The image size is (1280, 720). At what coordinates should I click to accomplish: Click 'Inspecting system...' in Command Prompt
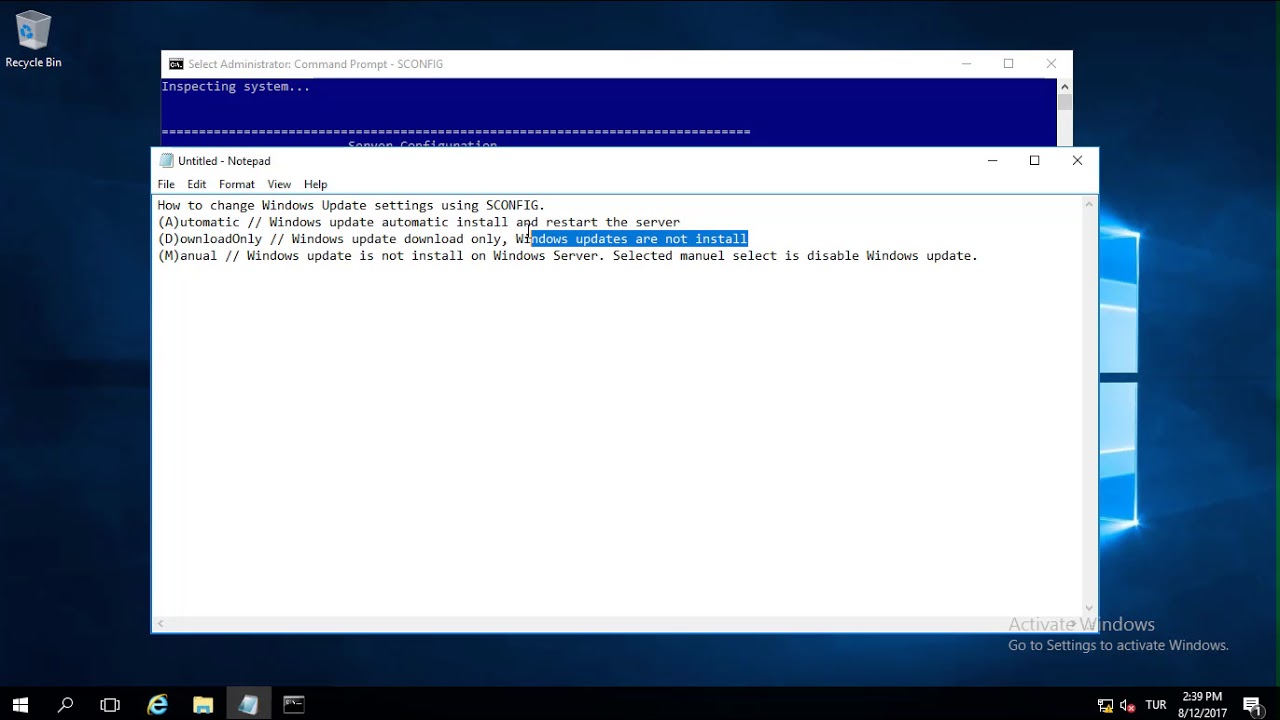pos(236,87)
